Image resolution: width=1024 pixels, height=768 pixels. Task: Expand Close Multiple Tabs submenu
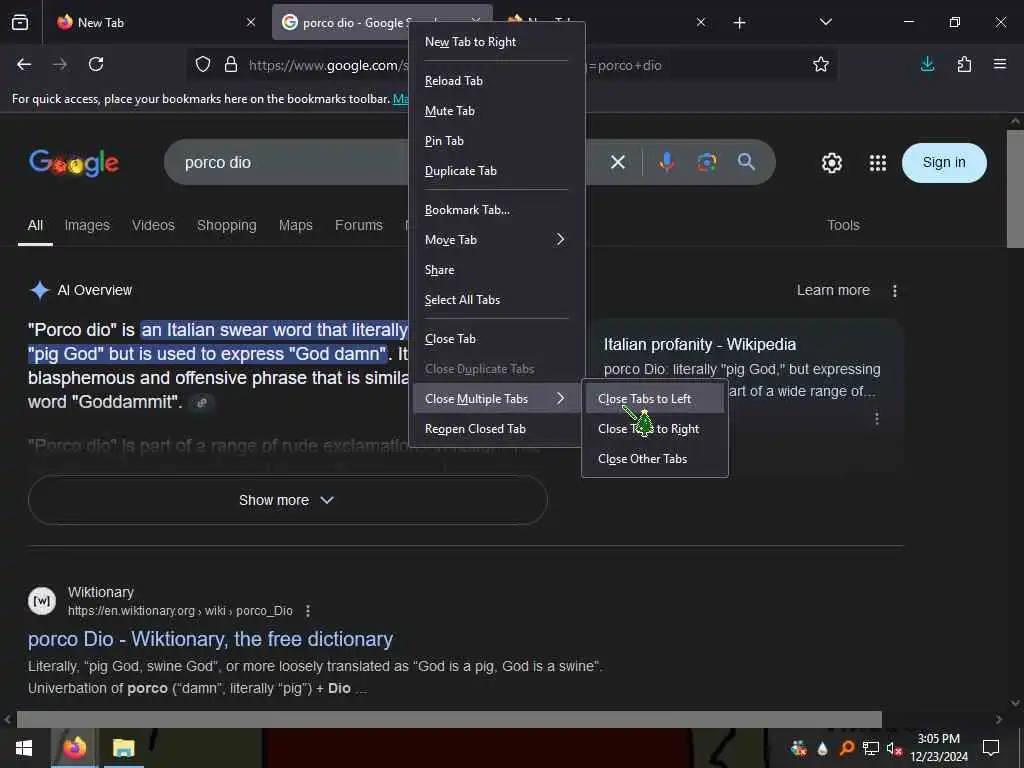(x=496, y=398)
